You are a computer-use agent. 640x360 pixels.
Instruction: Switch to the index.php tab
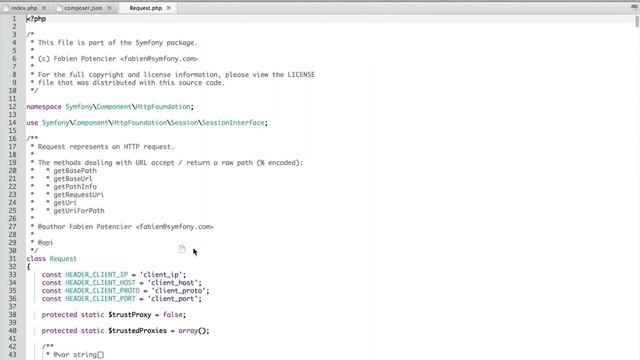(25, 8)
